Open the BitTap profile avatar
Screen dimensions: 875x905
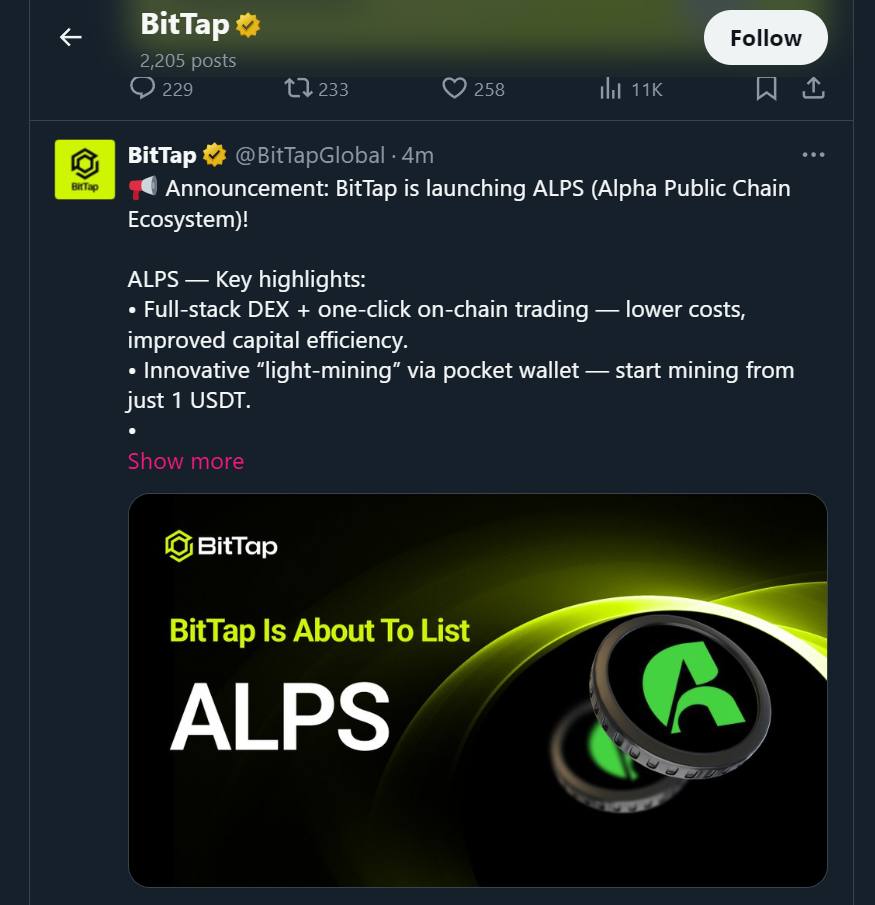[x=84, y=169]
